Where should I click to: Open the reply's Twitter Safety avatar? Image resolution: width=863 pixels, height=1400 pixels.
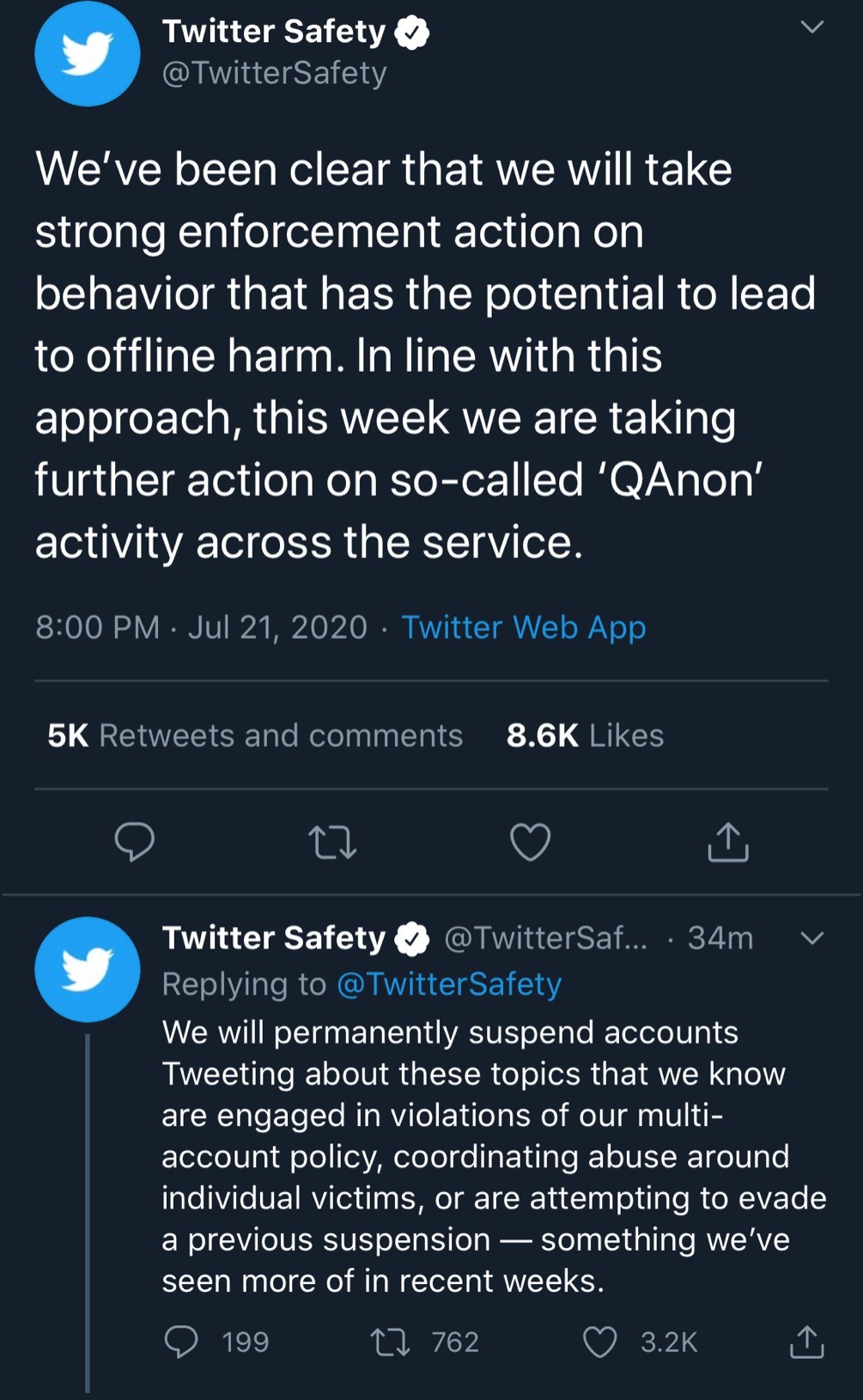(x=88, y=970)
